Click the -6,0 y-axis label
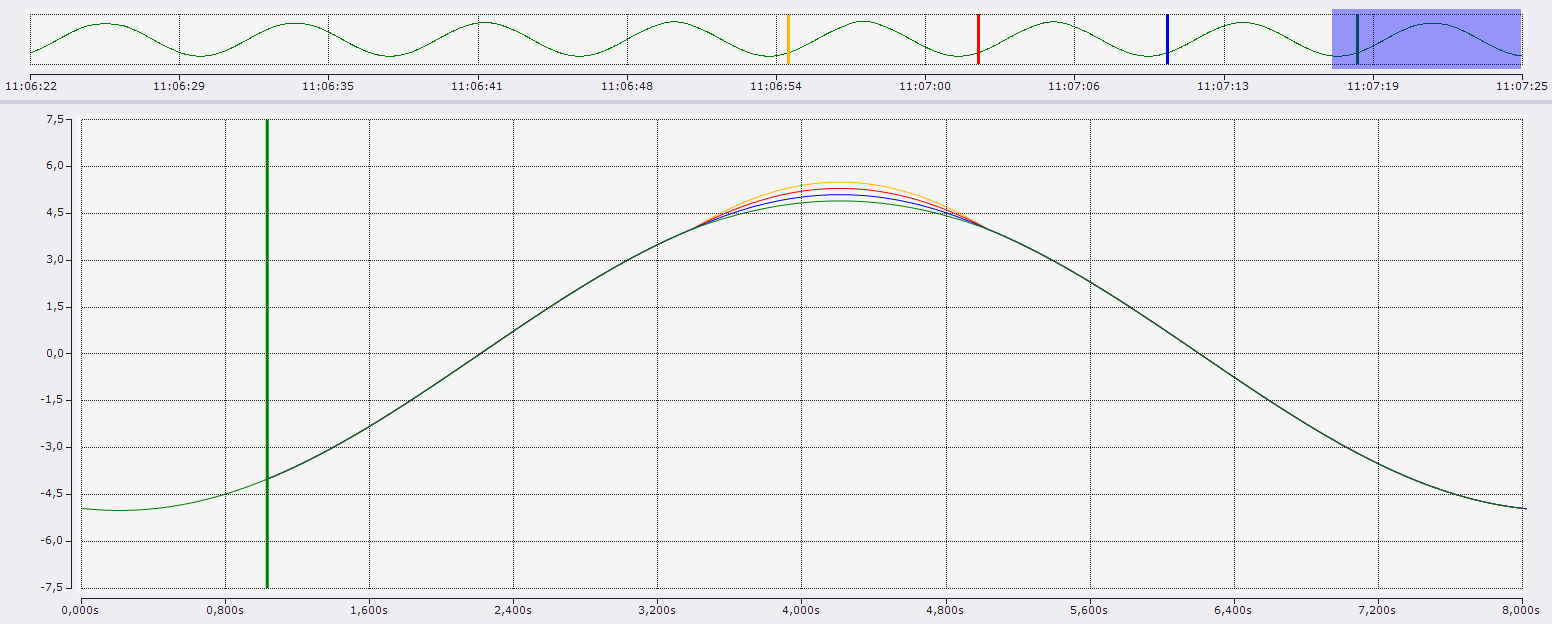This screenshot has height=624, width=1552. point(54,541)
